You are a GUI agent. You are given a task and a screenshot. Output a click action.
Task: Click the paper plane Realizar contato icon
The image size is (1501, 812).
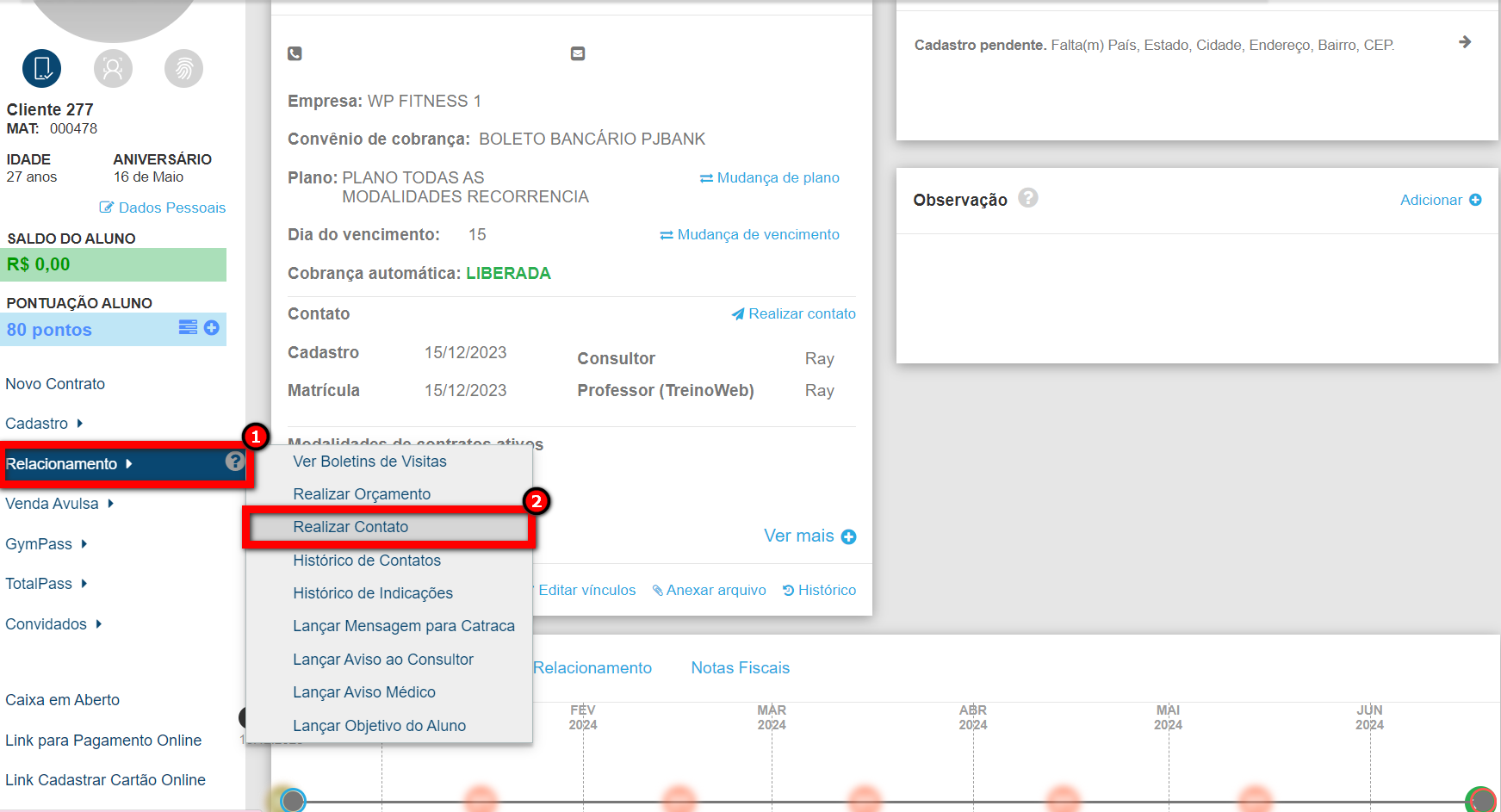coord(738,313)
